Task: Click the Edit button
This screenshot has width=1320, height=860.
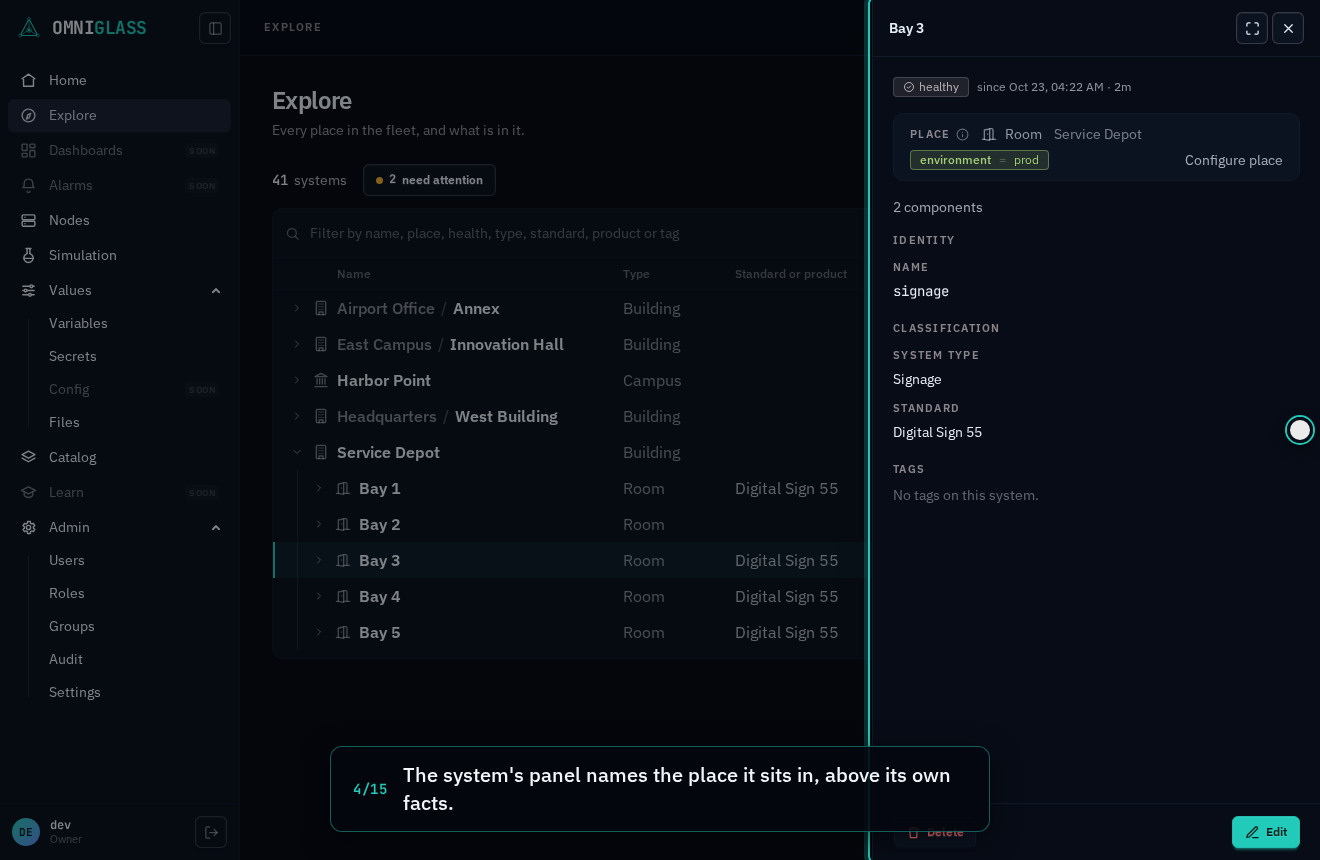Action: pyautogui.click(x=1266, y=832)
